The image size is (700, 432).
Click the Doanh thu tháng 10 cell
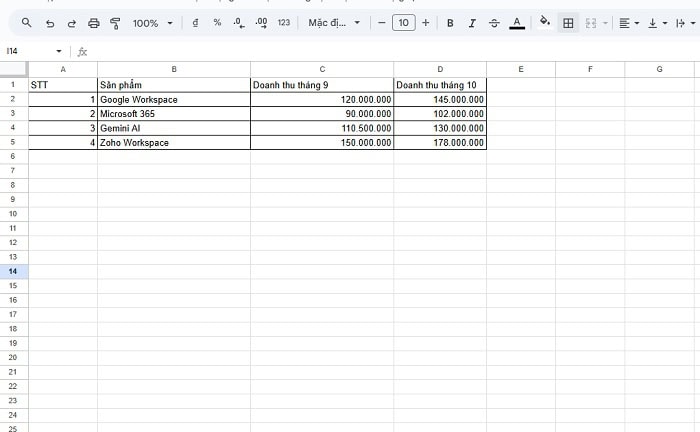(440, 85)
